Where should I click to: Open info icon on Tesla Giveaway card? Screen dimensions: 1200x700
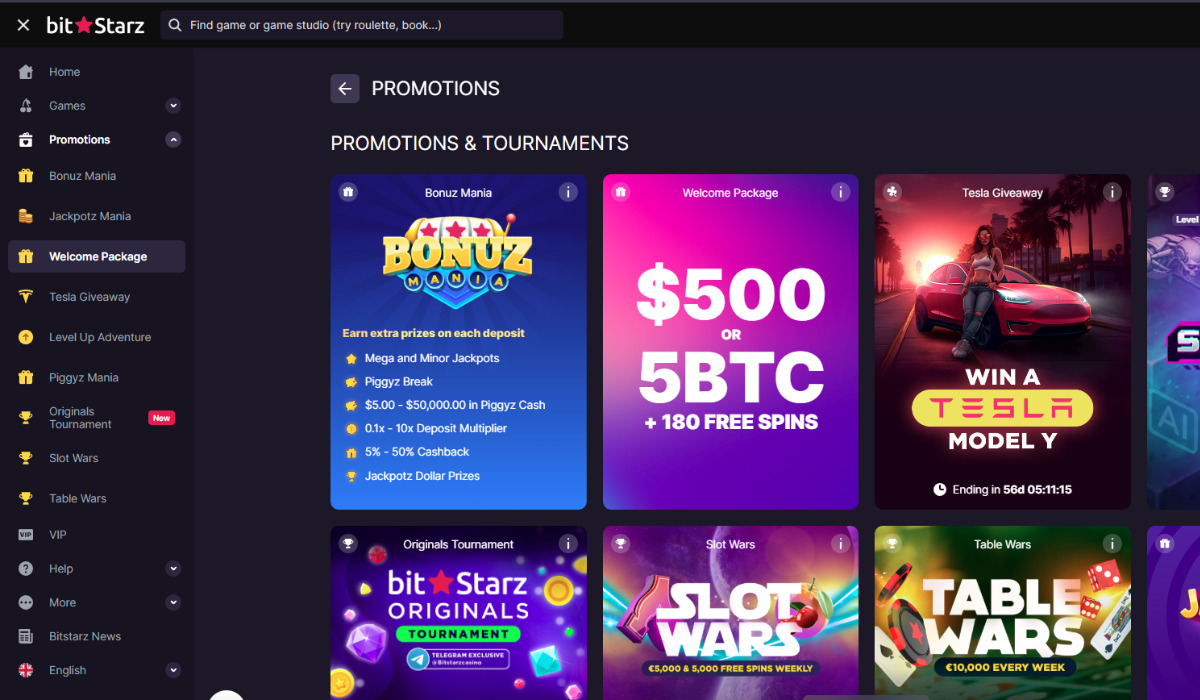click(1112, 192)
